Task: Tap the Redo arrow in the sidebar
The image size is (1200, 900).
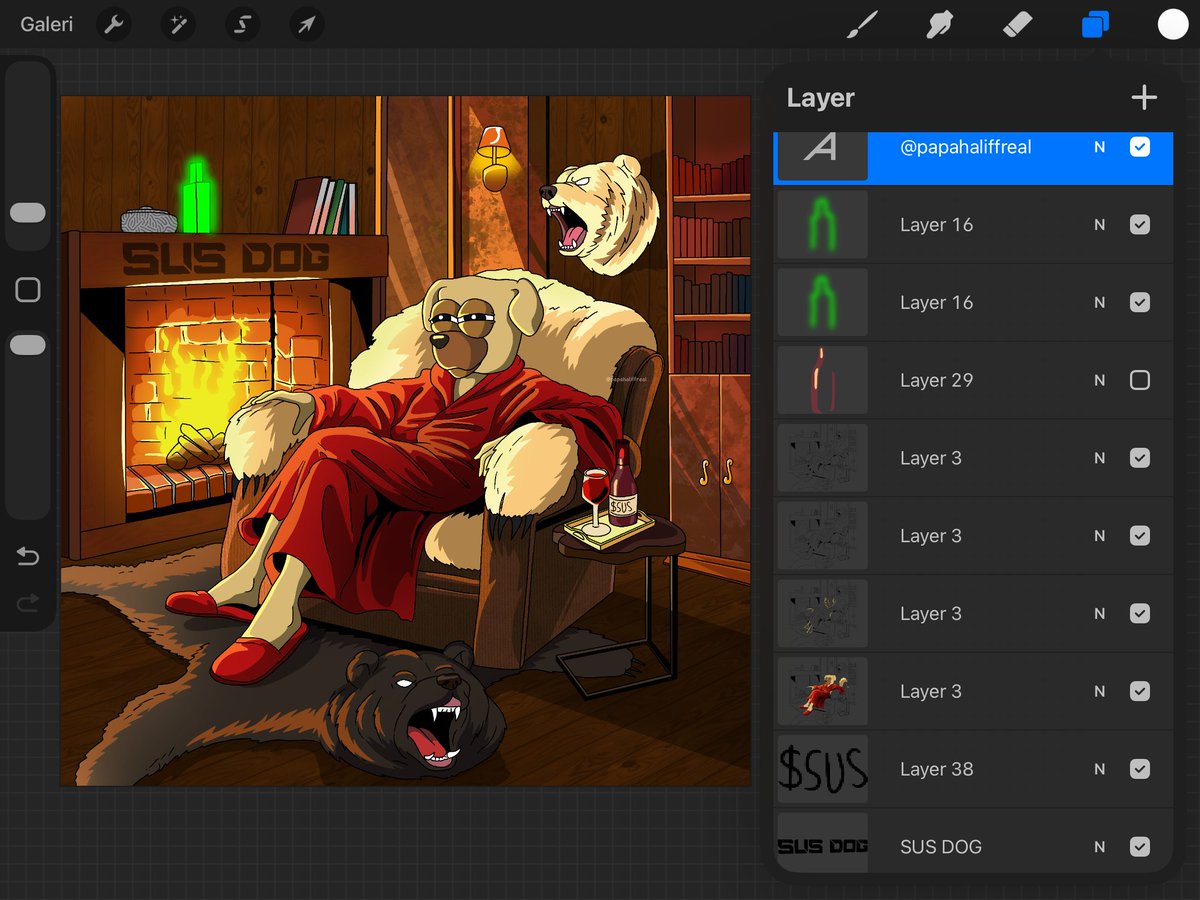Action: pyautogui.click(x=28, y=602)
